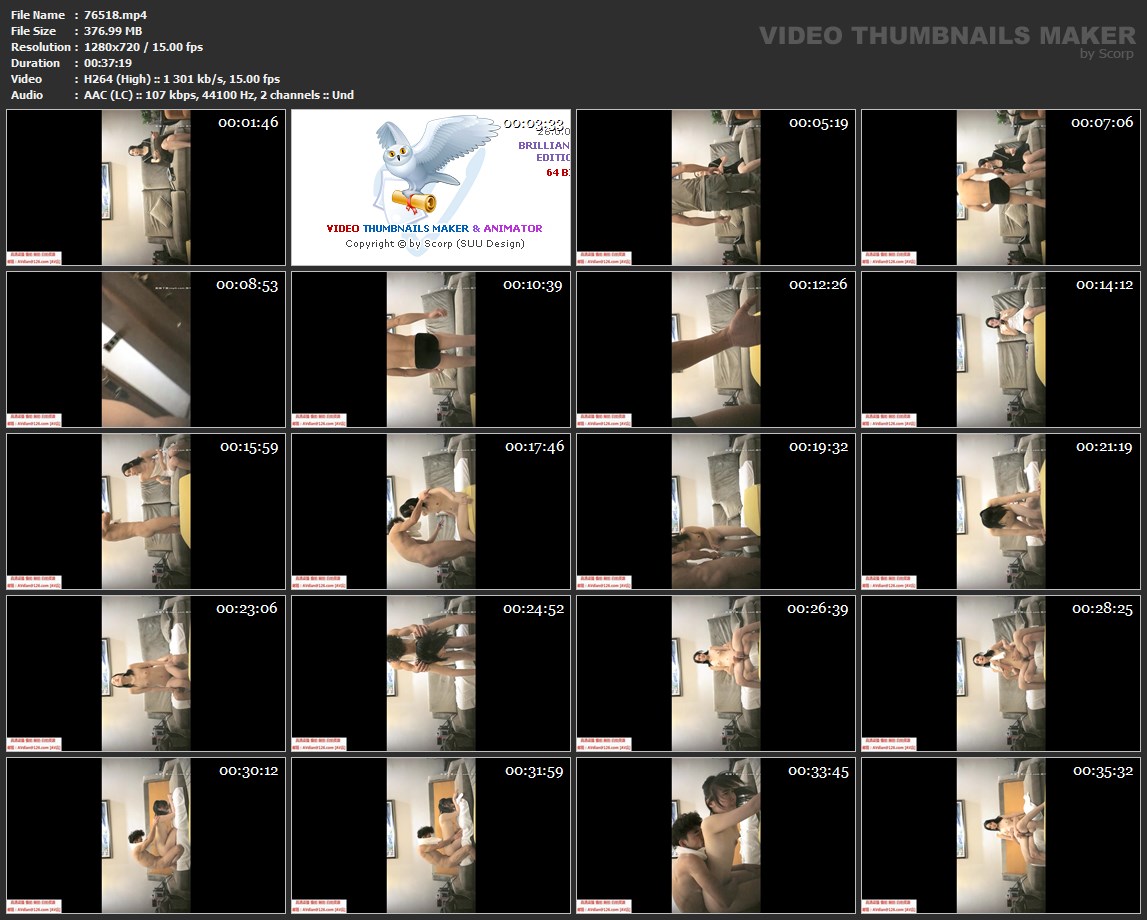1147x920 pixels.
Task: Select the thumbnail stamped 00:12:26
Action: click(x=715, y=349)
